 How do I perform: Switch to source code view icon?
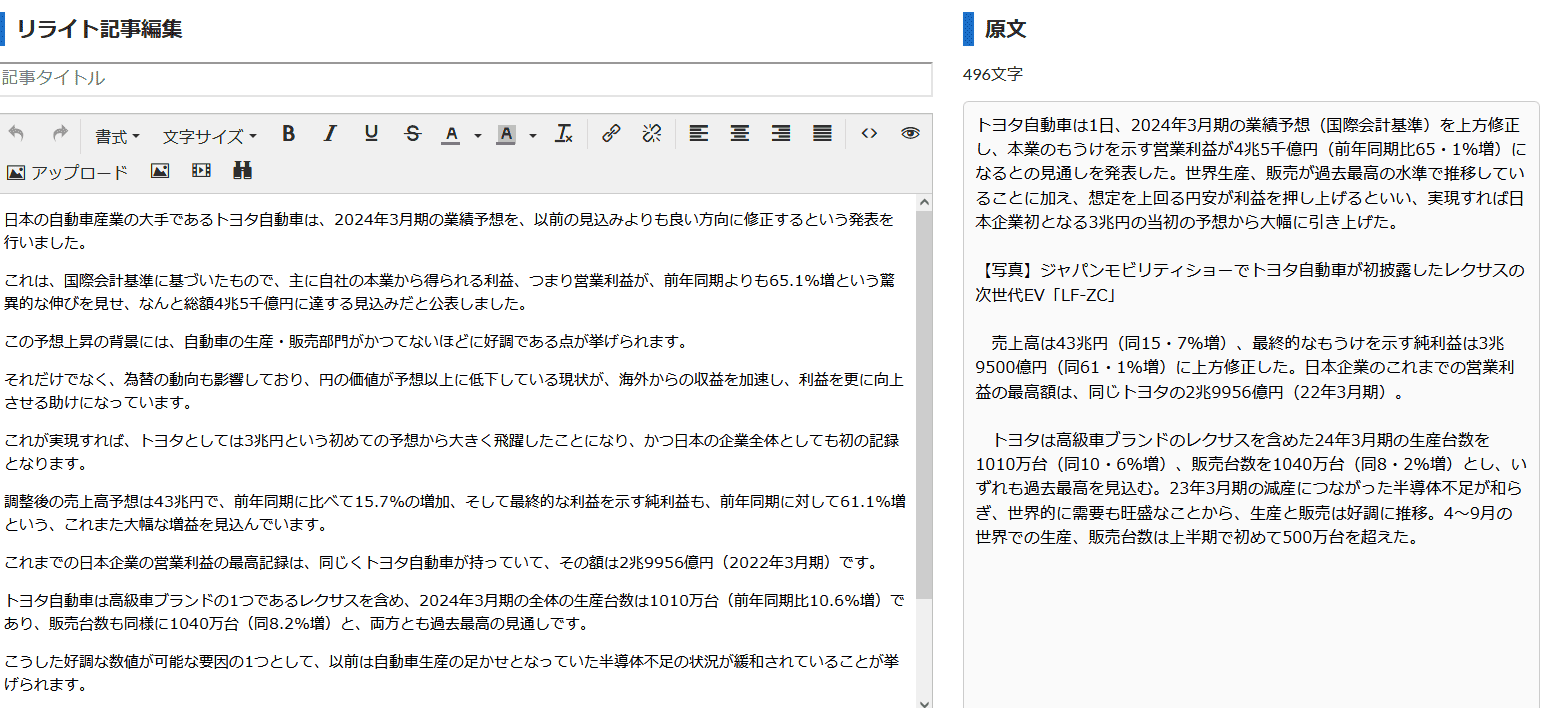tap(869, 134)
